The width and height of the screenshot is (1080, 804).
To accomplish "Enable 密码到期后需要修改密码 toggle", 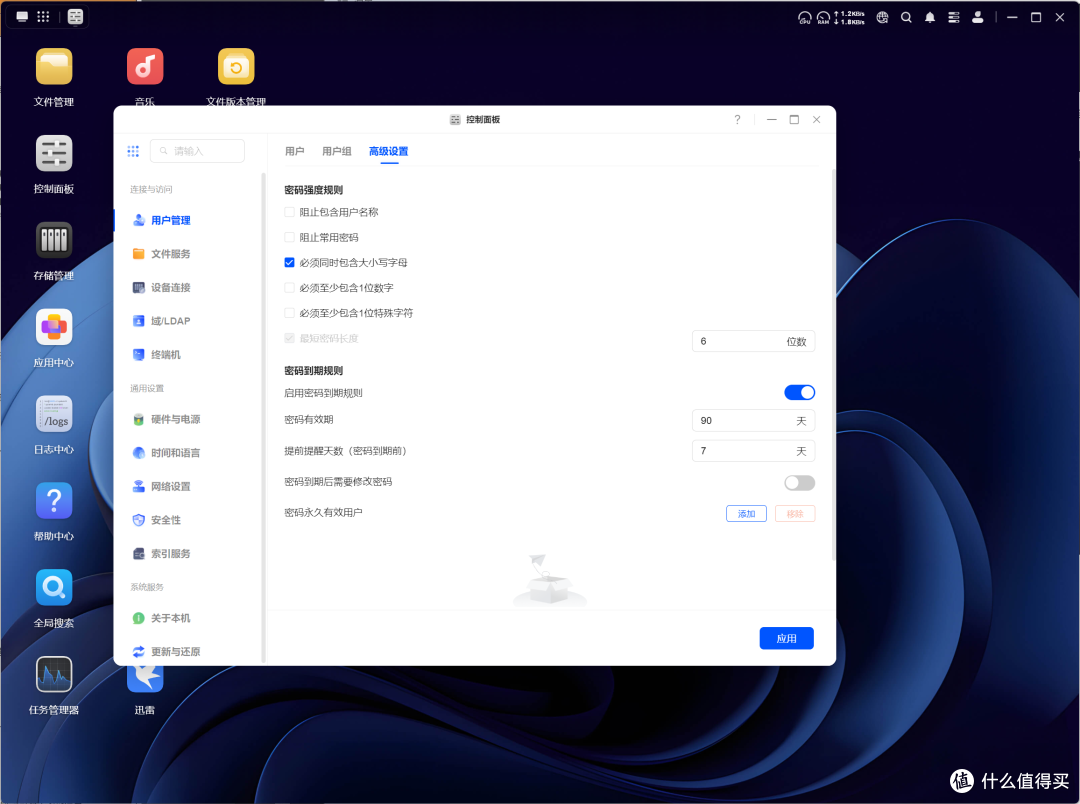I will [x=800, y=483].
